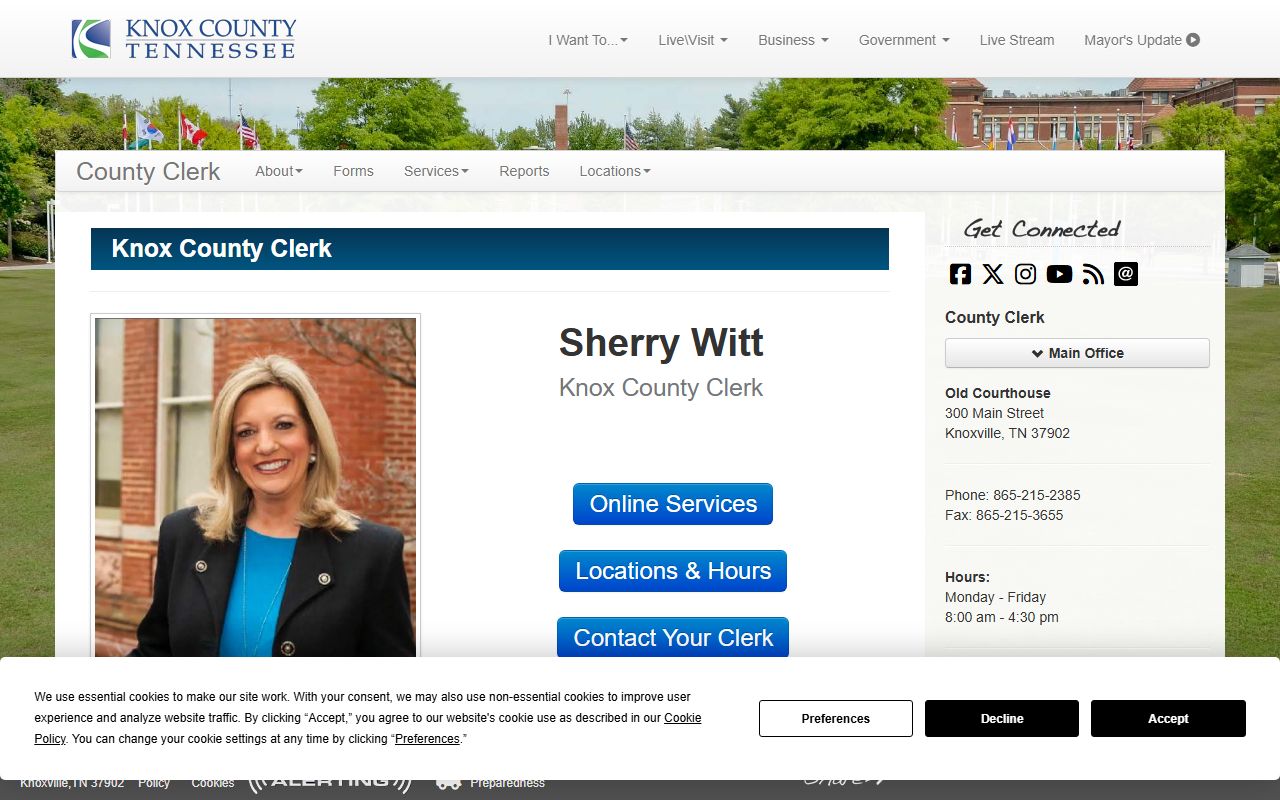
Task: Expand the I Want To... menu
Action: click(588, 40)
